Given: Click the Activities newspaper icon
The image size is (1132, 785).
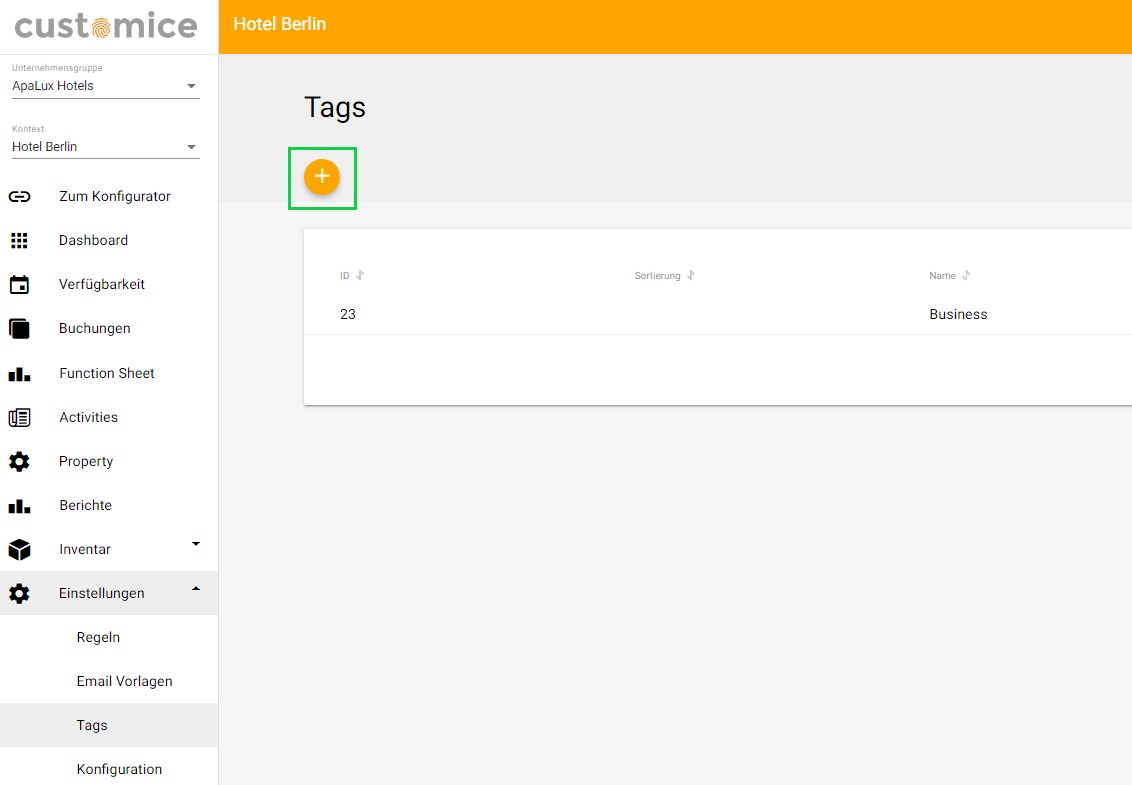Looking at the screenshot, I should coord(19,417).
